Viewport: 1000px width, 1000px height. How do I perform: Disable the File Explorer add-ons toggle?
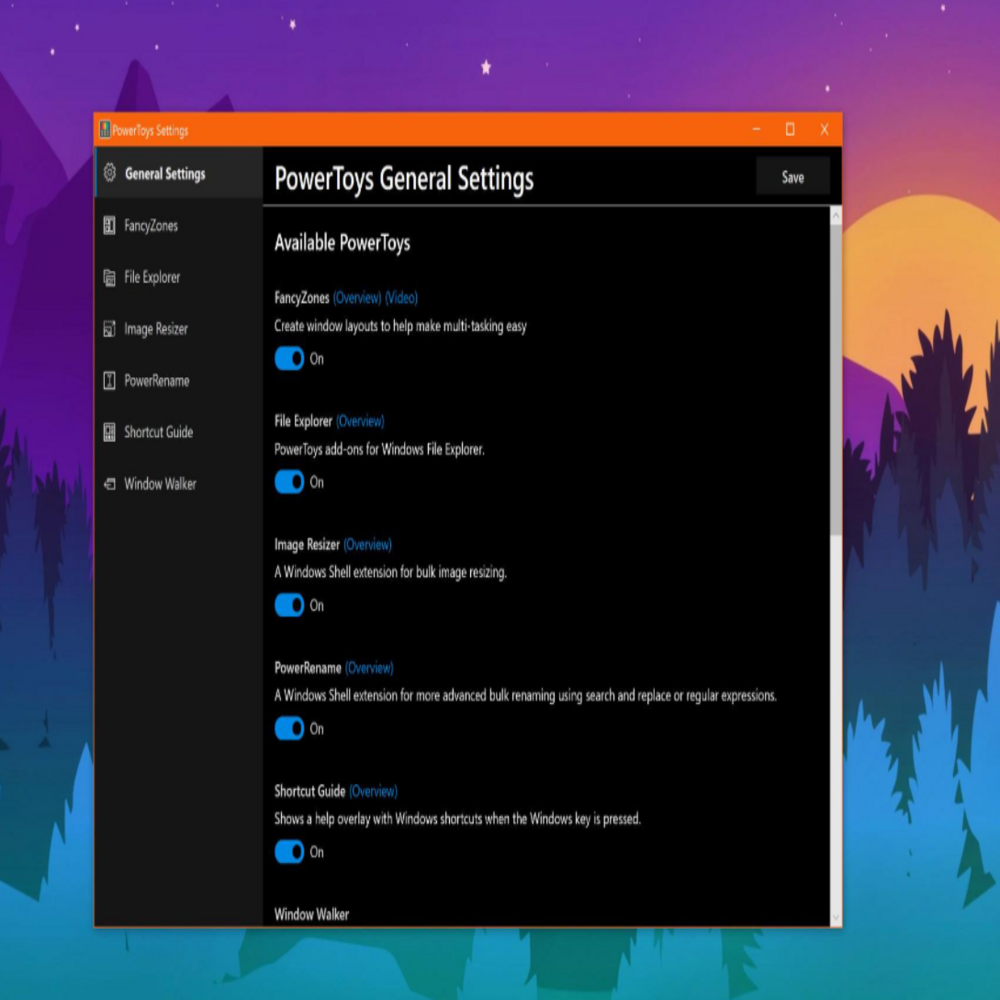click(x=290, y=482)
